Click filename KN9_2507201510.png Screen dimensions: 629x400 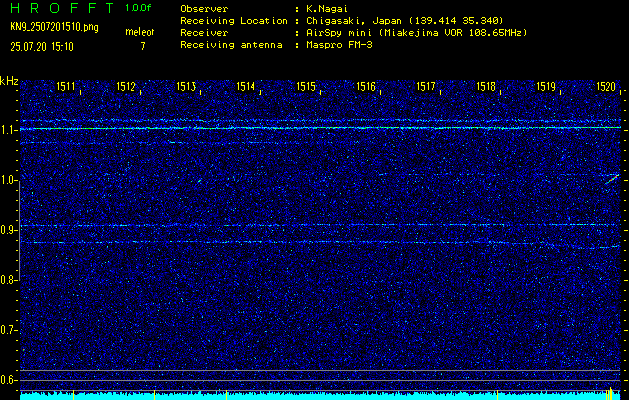point(54,27)
